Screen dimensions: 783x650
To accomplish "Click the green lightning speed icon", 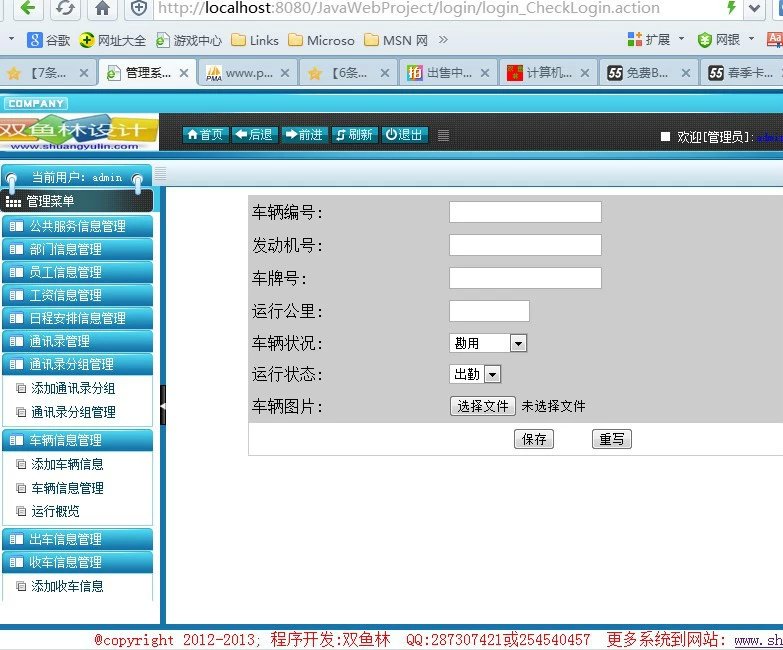I will [732, 7].
